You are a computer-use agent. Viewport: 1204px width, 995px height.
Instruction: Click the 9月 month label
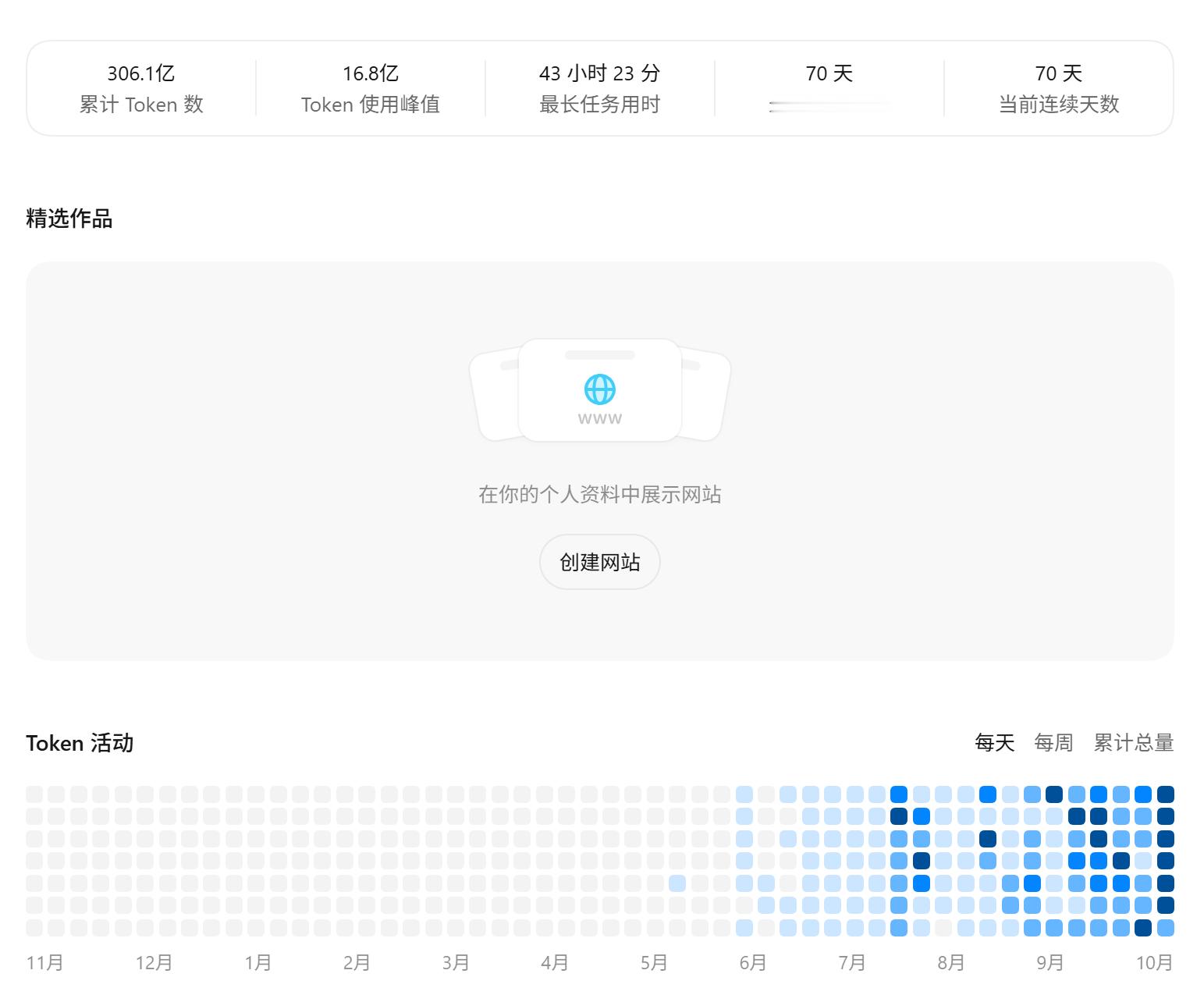(x=1050, y=962)
